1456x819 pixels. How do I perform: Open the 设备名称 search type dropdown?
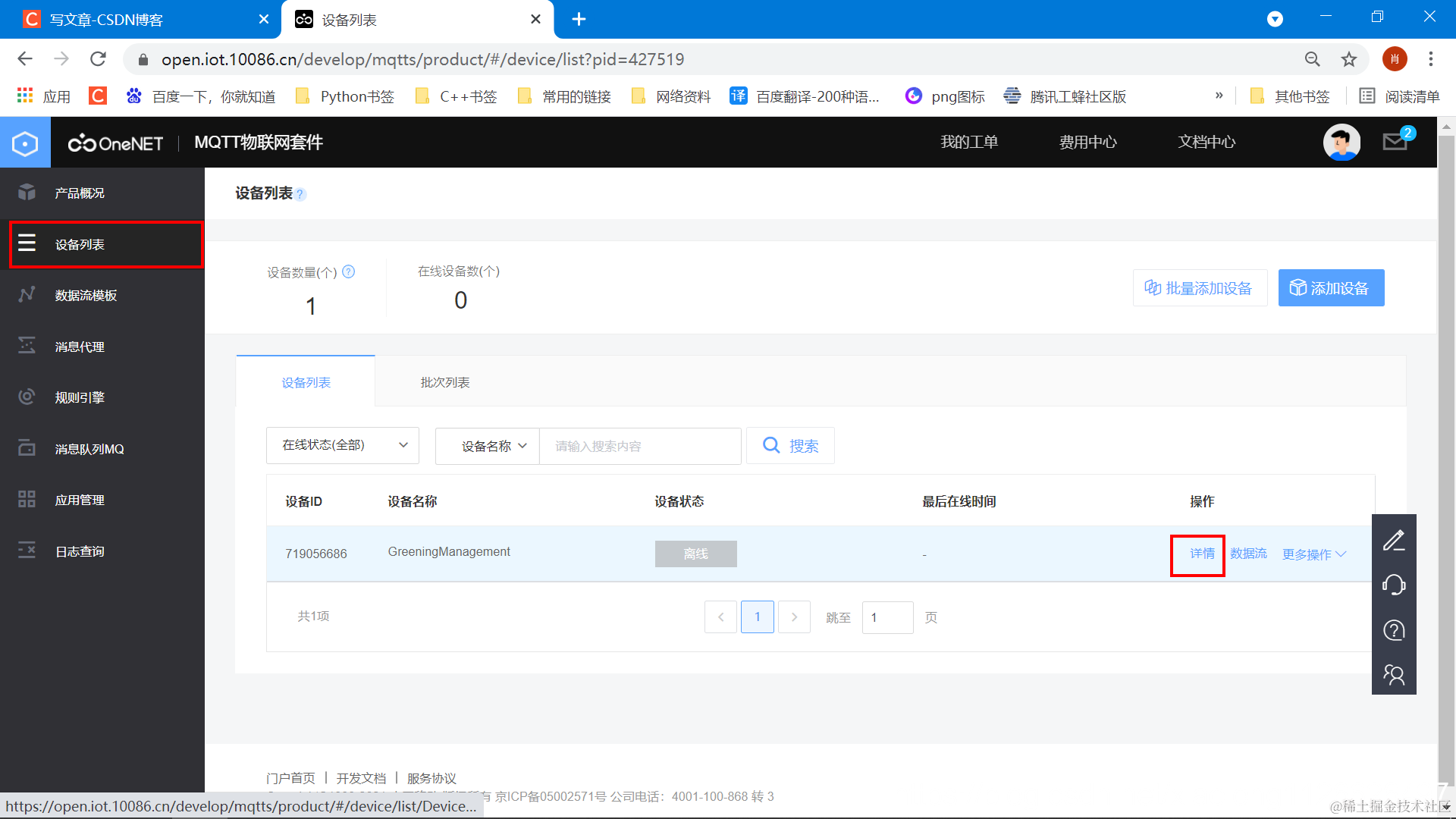pos(488,446)
